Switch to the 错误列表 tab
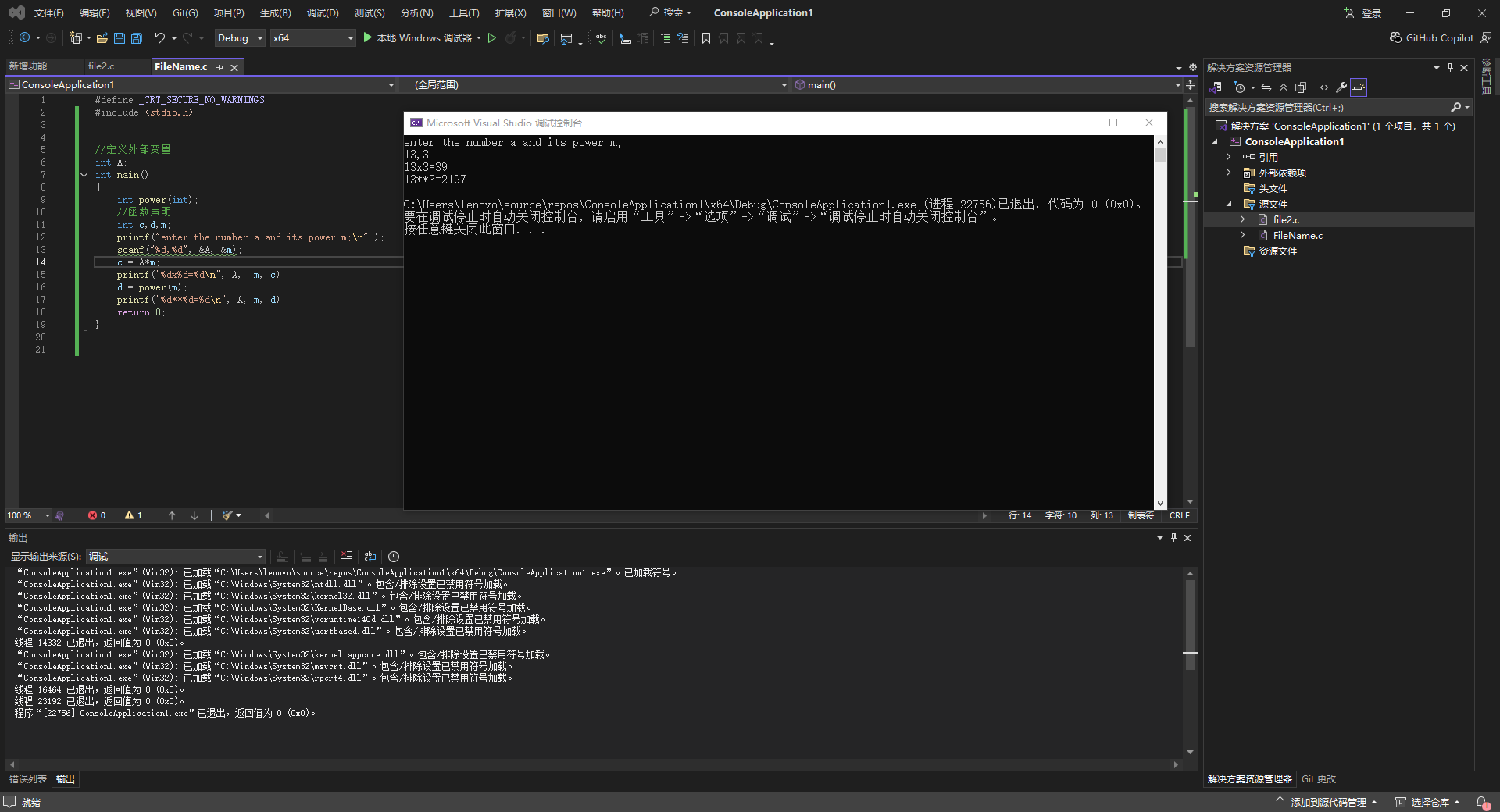The image size is (1500, 812). pyautogui.click(x=27, y=779)
